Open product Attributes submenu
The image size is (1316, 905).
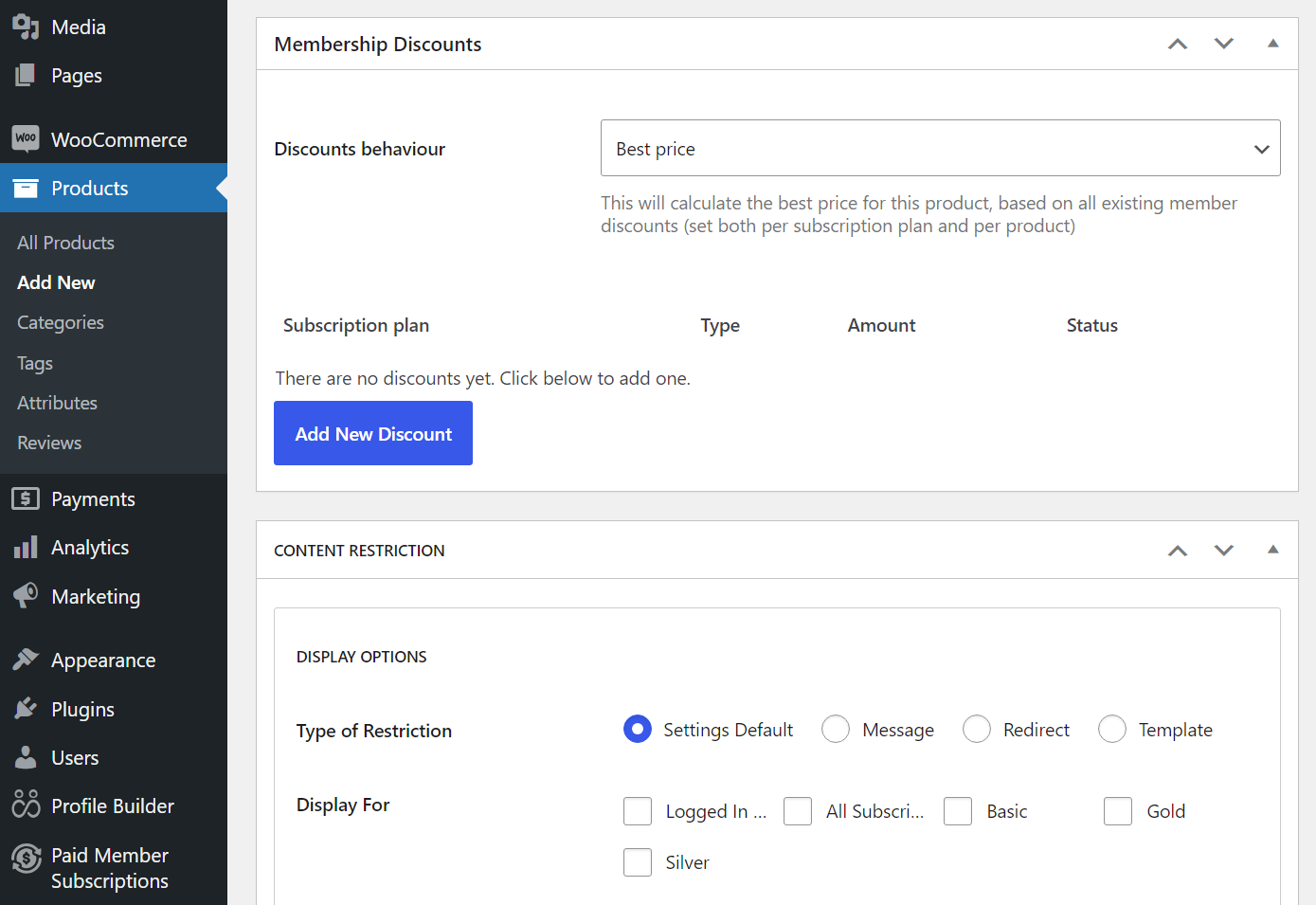tap(57, 403)
